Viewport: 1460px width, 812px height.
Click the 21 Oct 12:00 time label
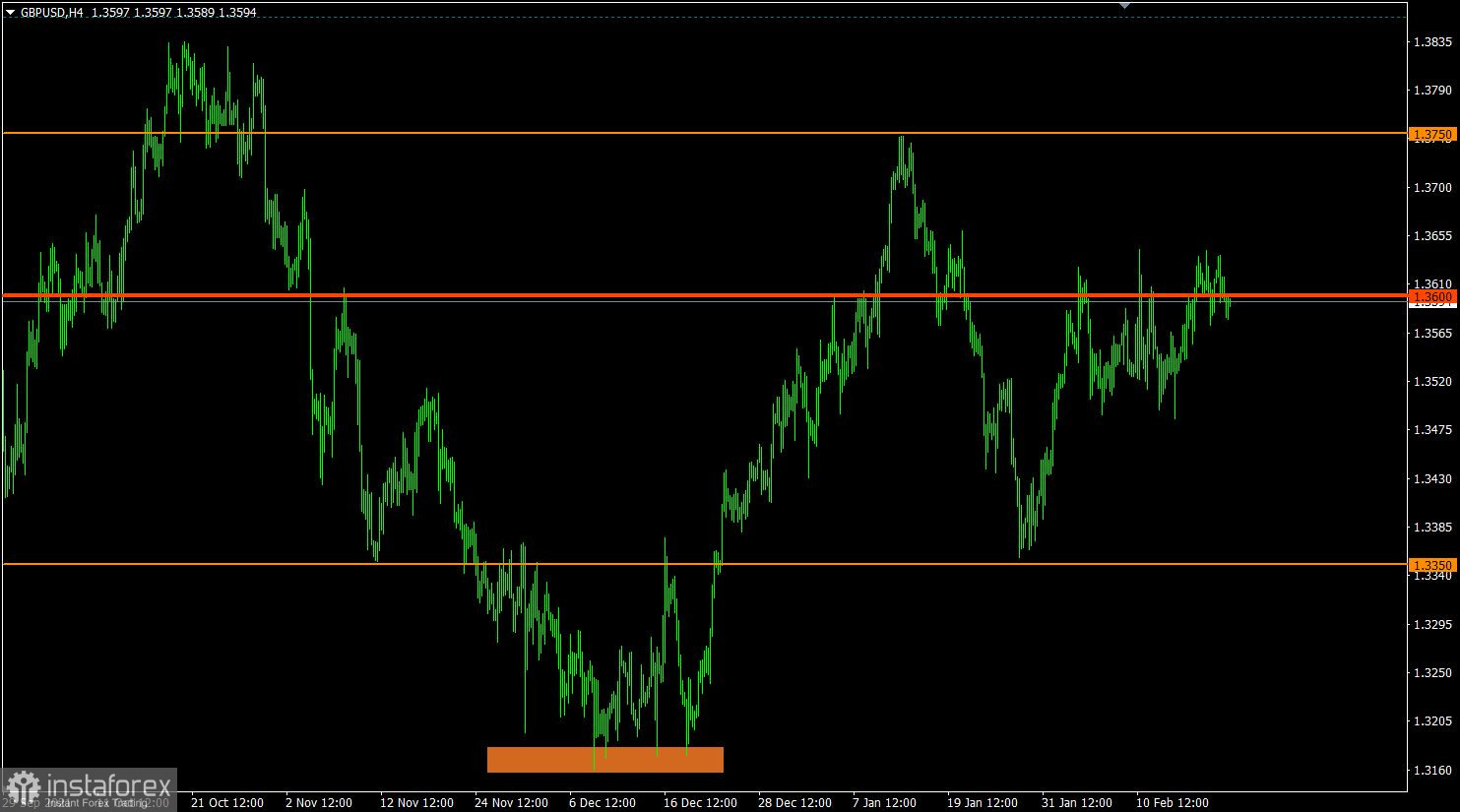tap(226, 803)
